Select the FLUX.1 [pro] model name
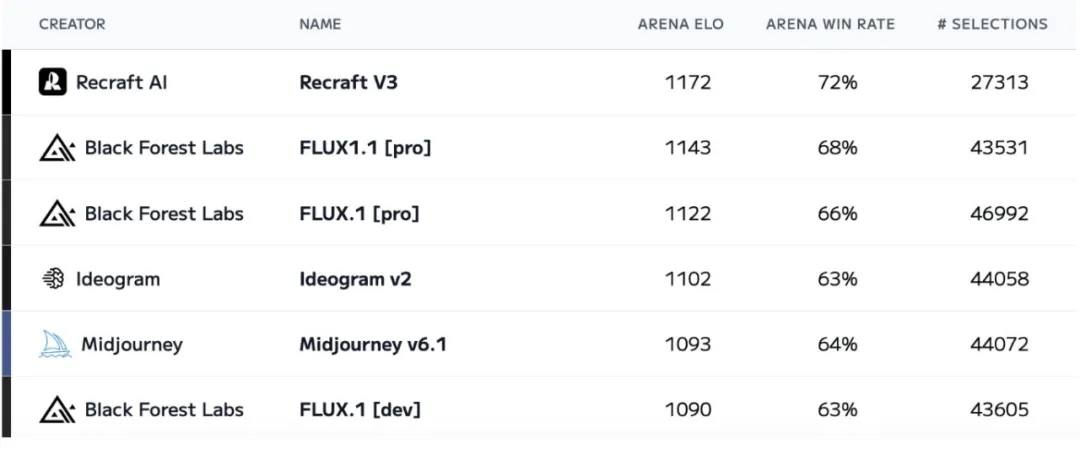 (360, 214)
